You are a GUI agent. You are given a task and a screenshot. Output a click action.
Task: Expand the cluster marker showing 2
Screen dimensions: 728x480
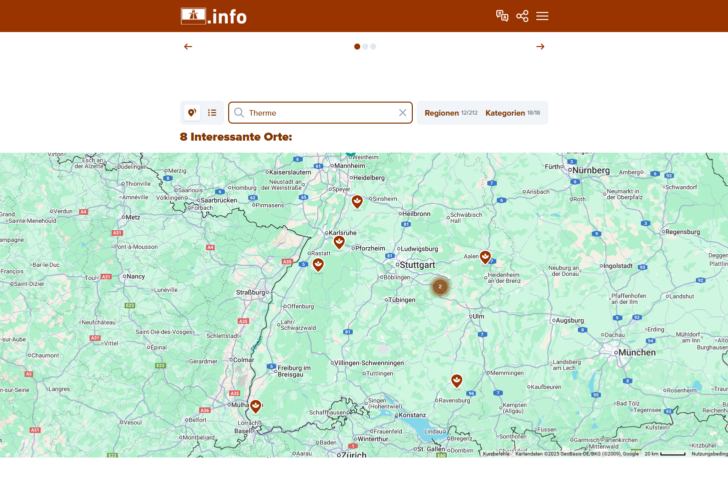[439, 287]
